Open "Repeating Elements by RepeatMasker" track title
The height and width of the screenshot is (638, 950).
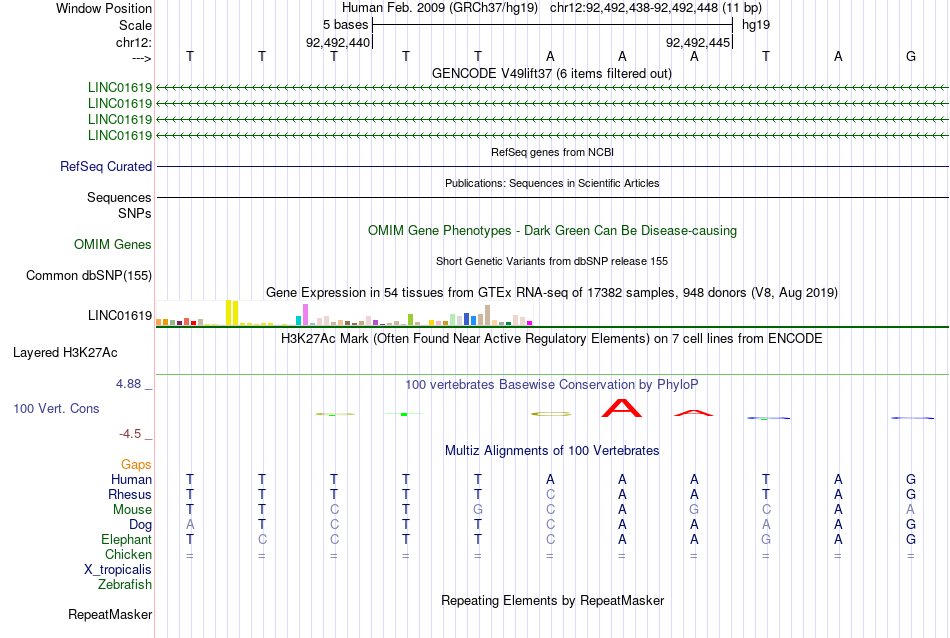coord(553,600)
